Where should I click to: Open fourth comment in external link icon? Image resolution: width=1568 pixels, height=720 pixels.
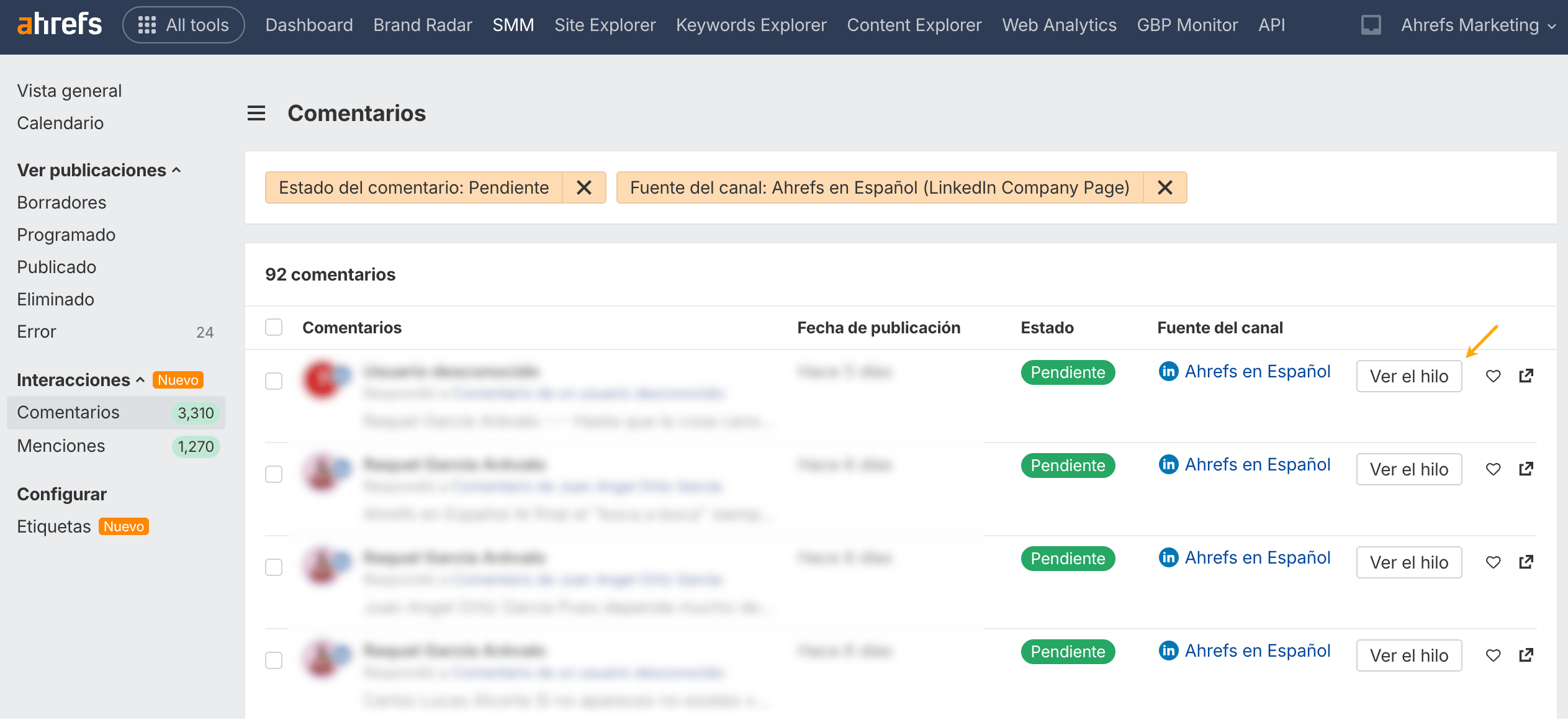click(x=1526, y=655)
